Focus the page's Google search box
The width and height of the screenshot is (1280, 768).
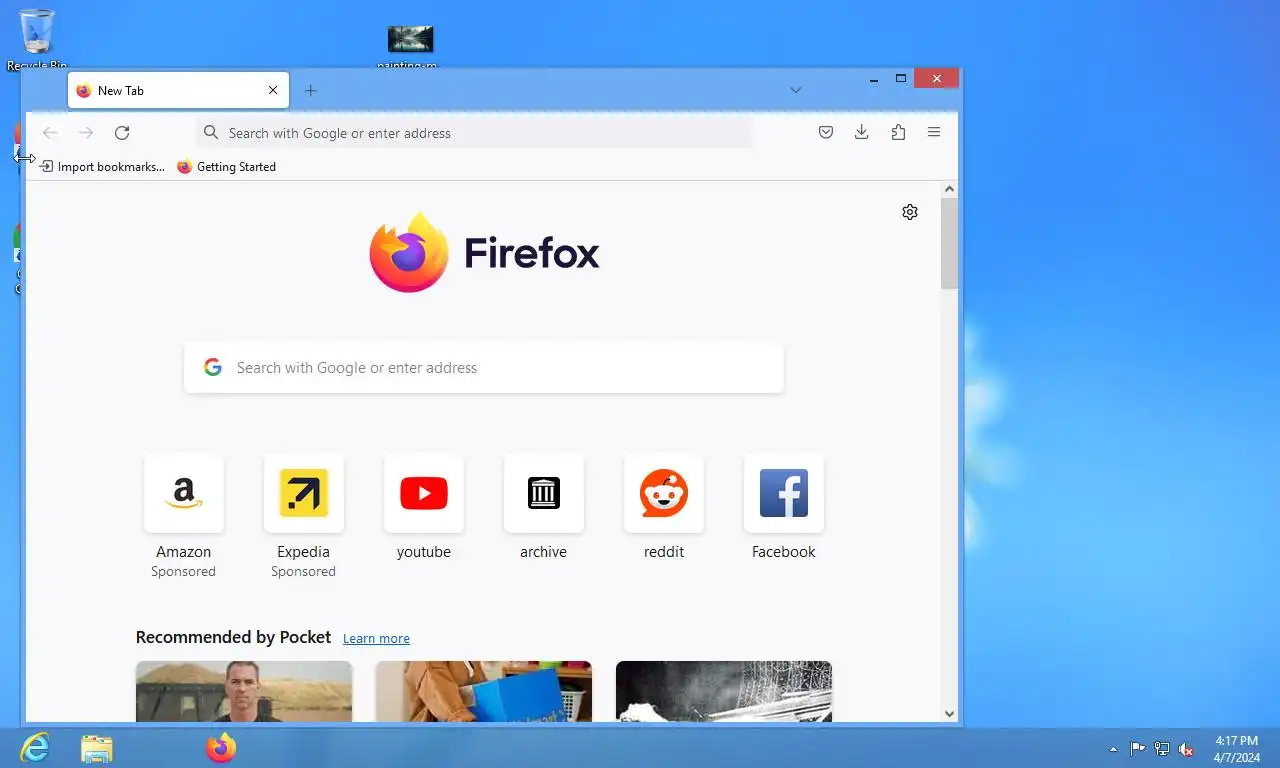click(x=484, y=368)
